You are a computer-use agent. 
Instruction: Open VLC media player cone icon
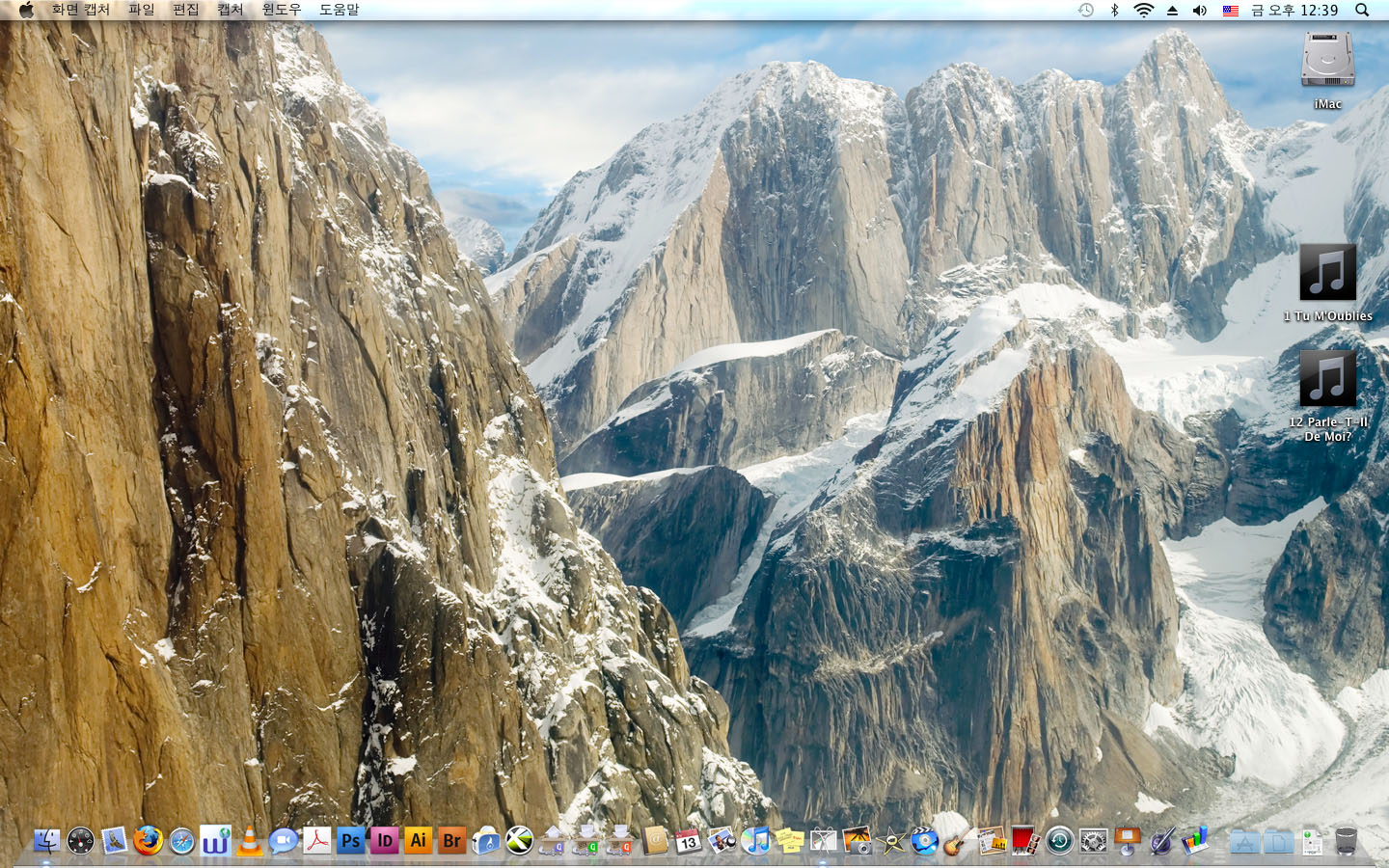coord(250,841)
